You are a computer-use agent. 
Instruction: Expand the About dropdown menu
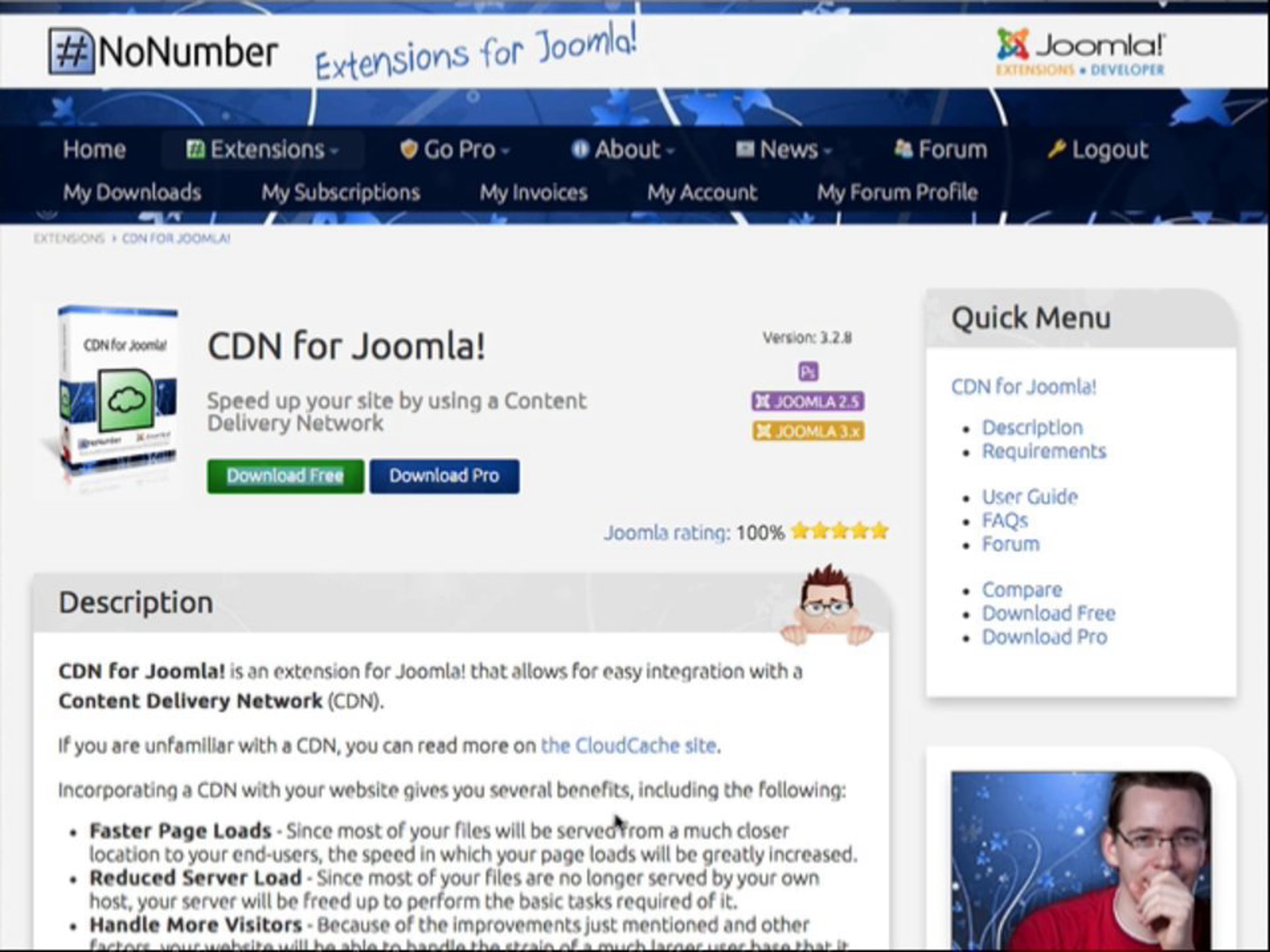coord(623,150)
